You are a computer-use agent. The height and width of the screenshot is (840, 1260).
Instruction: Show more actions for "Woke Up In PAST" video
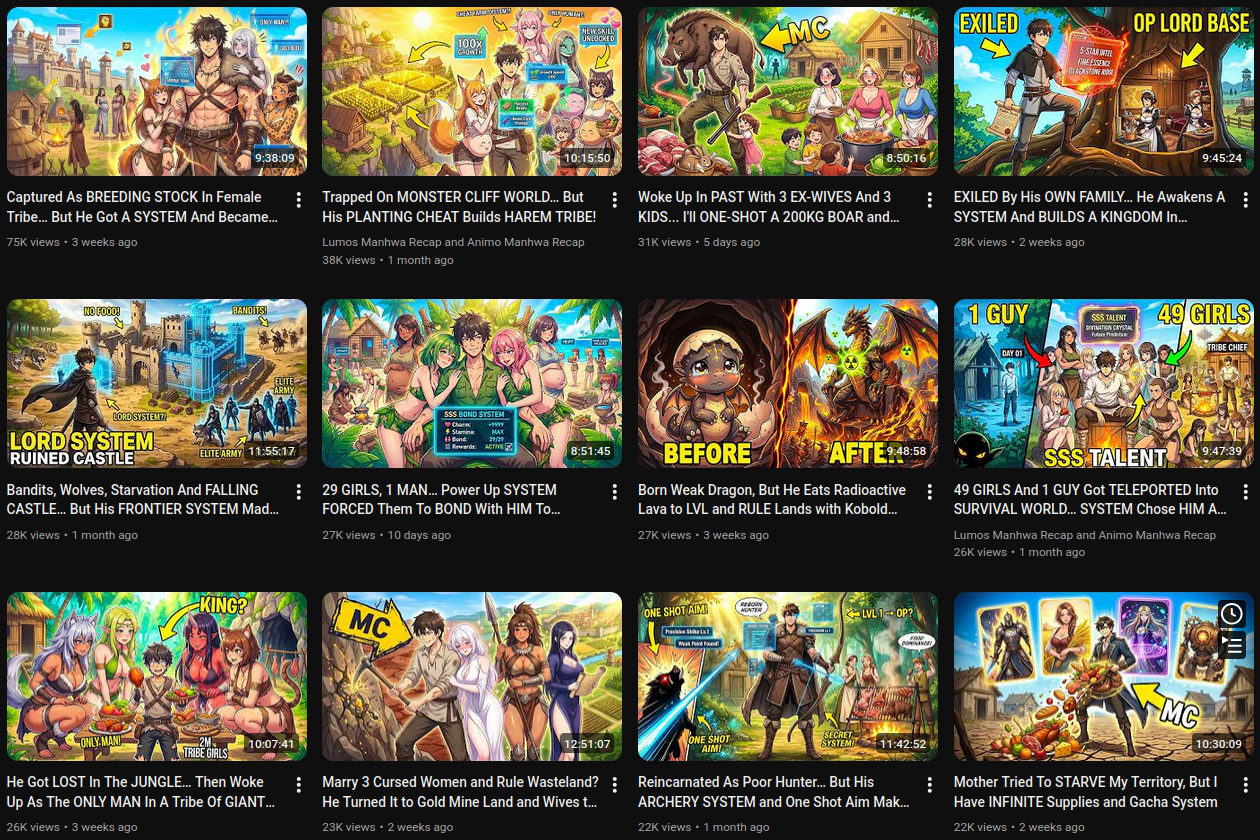click(930, 199)
